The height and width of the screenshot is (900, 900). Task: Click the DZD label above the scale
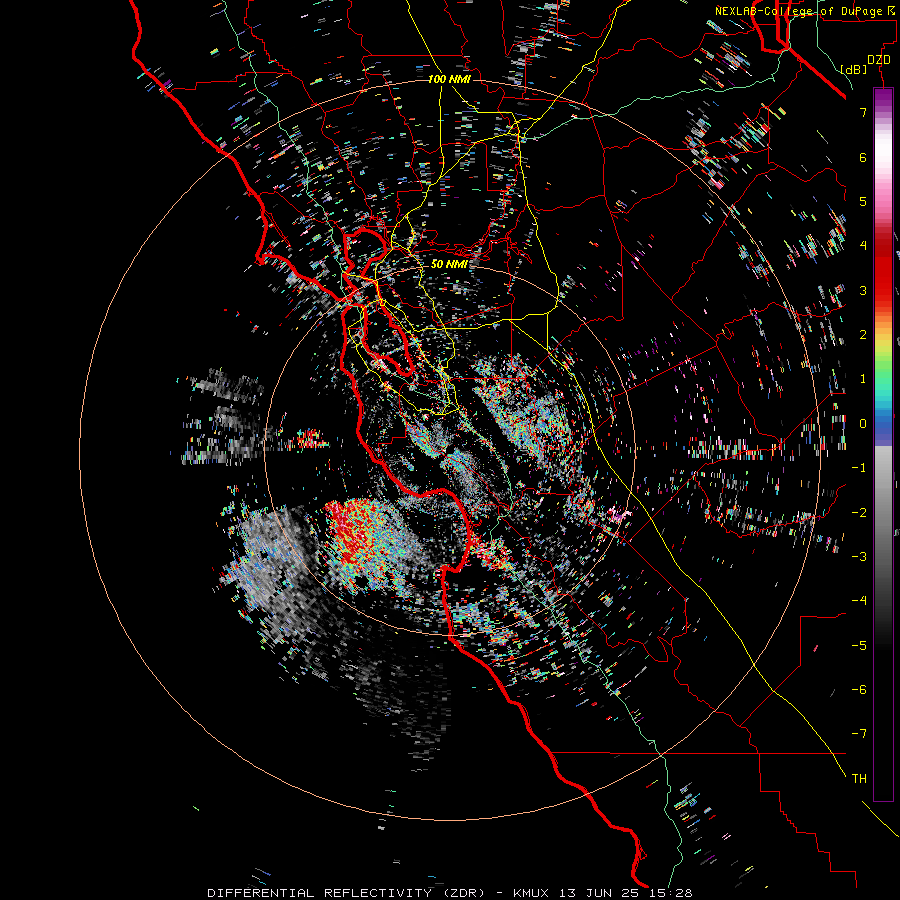pyautogui.click(x=879, y=60)
